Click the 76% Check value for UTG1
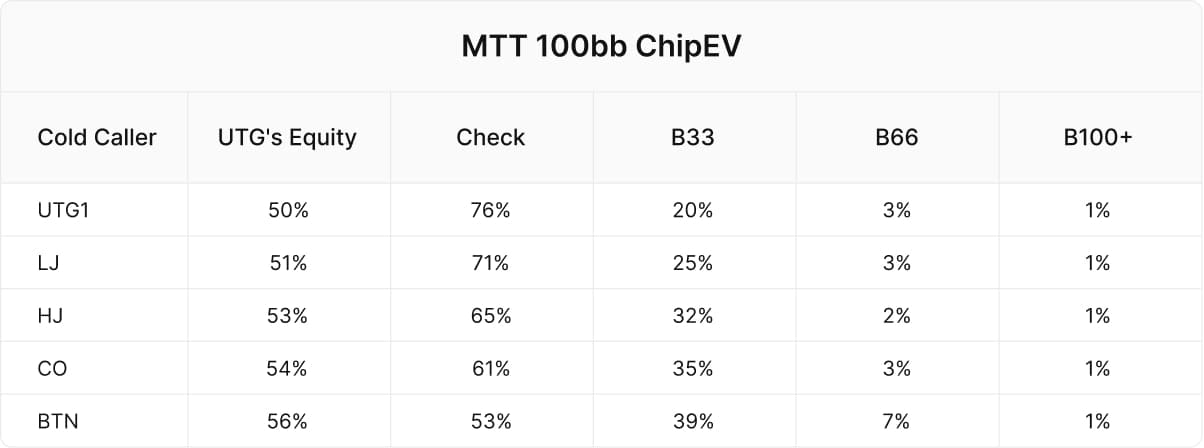Screen dimensions: 1204x448 point(490,210)
